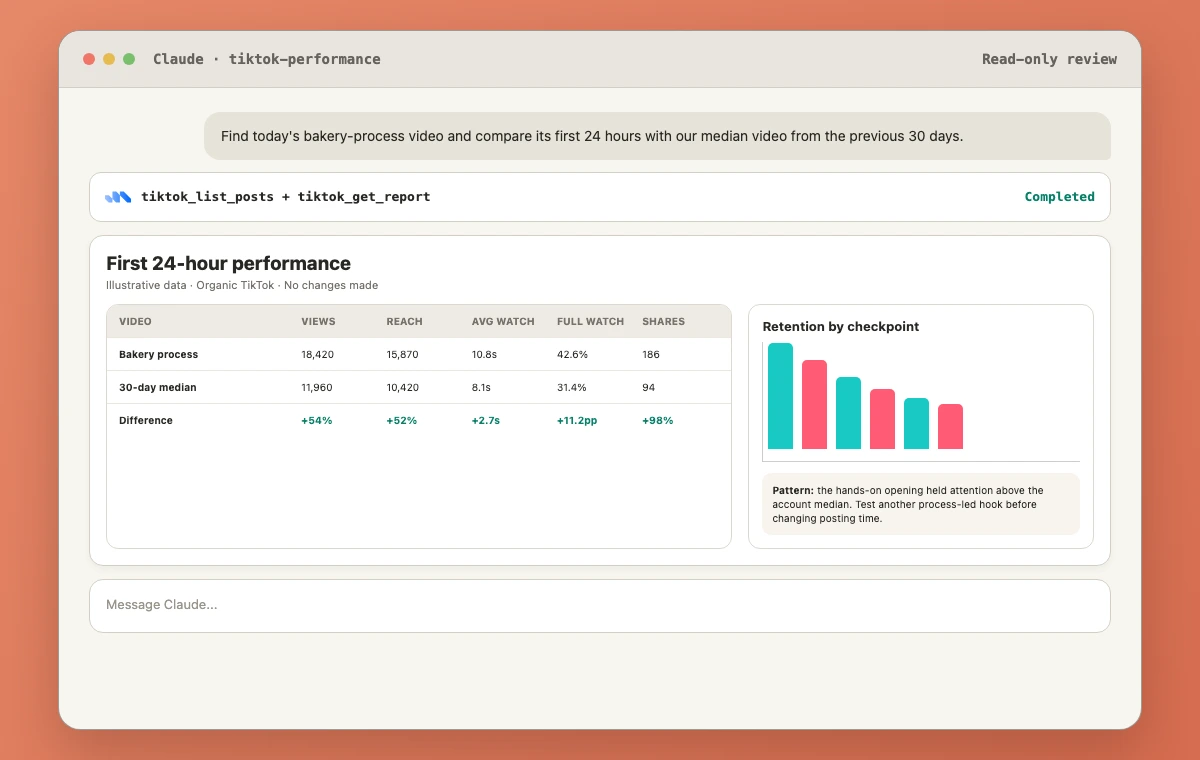Image resolution: width=1200 pixels, height=760 pixels.
Task: Click the green maximize window button
Action: [129, 59]
